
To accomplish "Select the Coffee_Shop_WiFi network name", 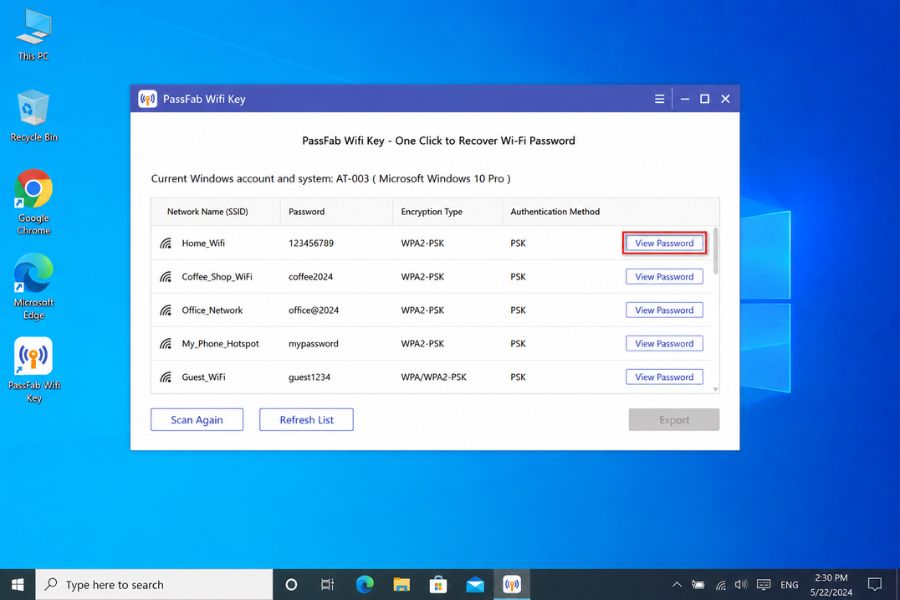I will (x=217, y=277).
